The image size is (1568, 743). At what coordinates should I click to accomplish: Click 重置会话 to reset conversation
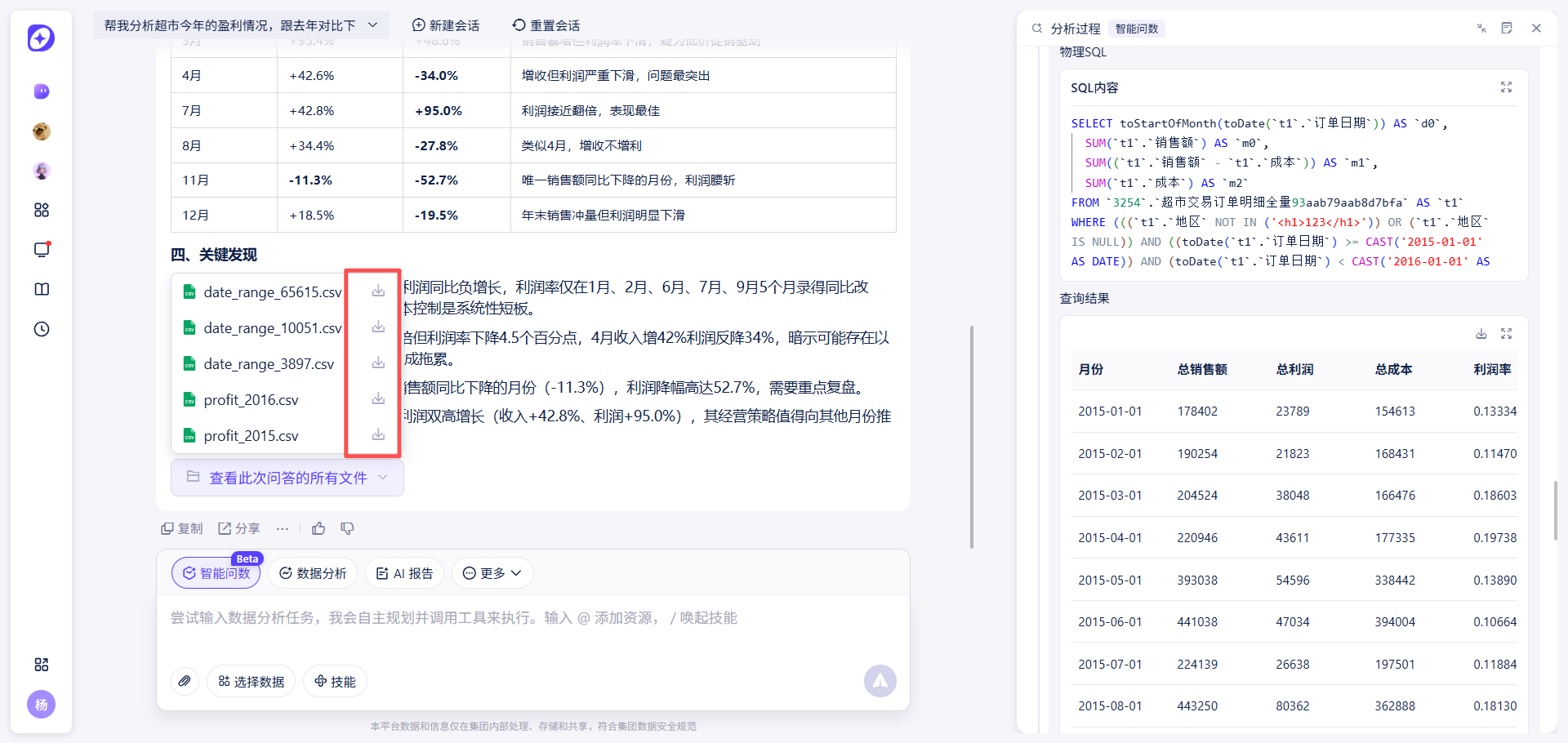(546, 25)
